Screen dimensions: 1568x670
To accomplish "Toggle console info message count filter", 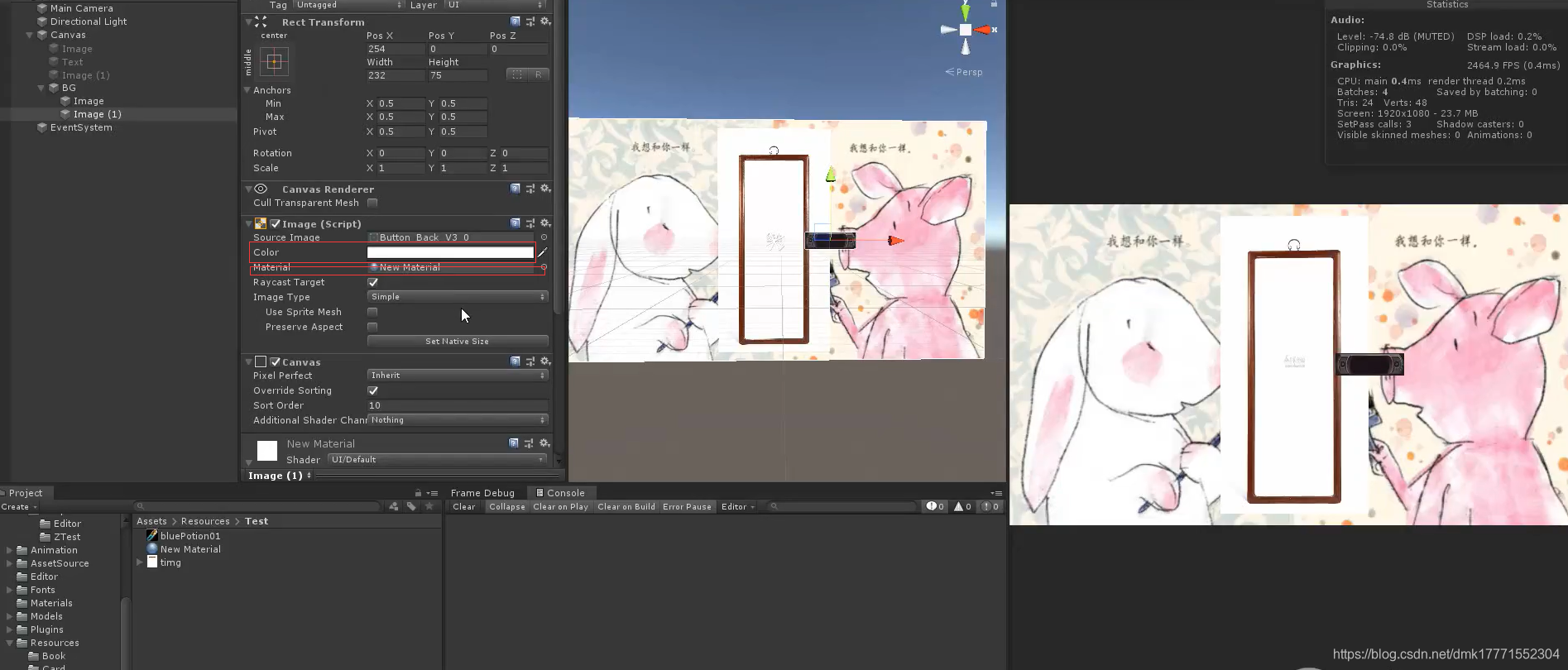I will (935, 506).
